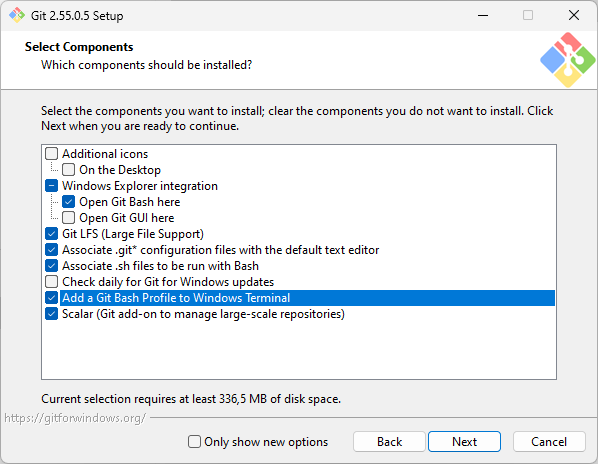Click the Git logo in title bar
Viewport: 598px width, 464px height.
(x=17, y=15)
